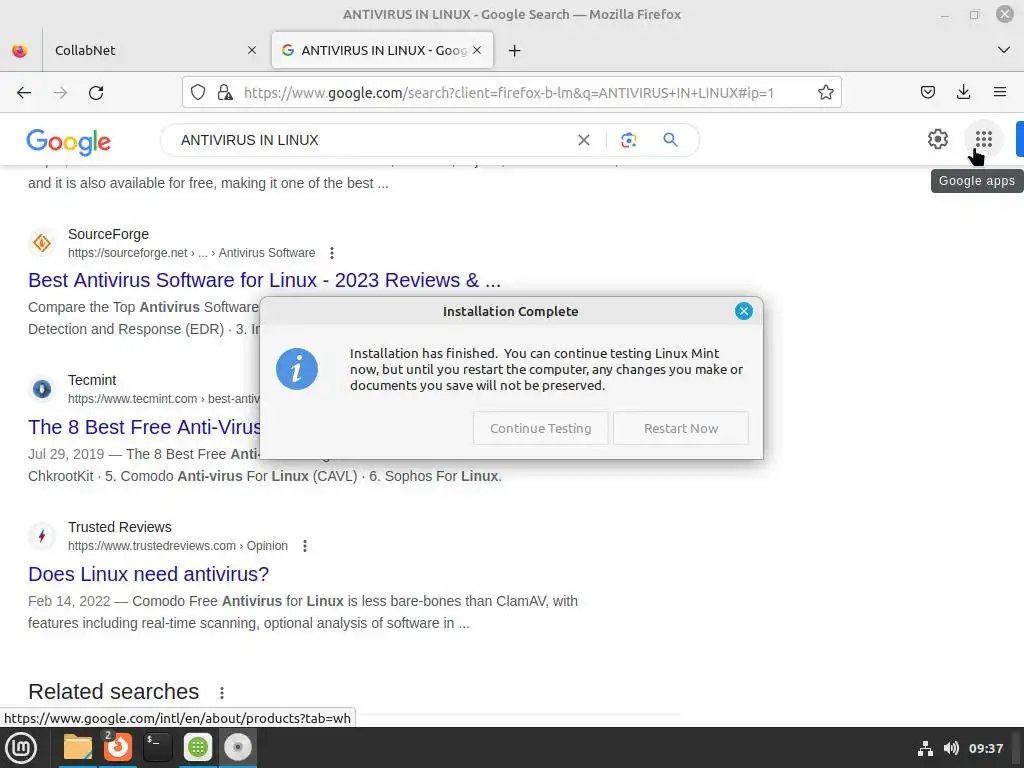Viewport: 1024px width, 768px height.
Task: Switch to Firefox from the taskbar
Action: [x=118, y=747]
